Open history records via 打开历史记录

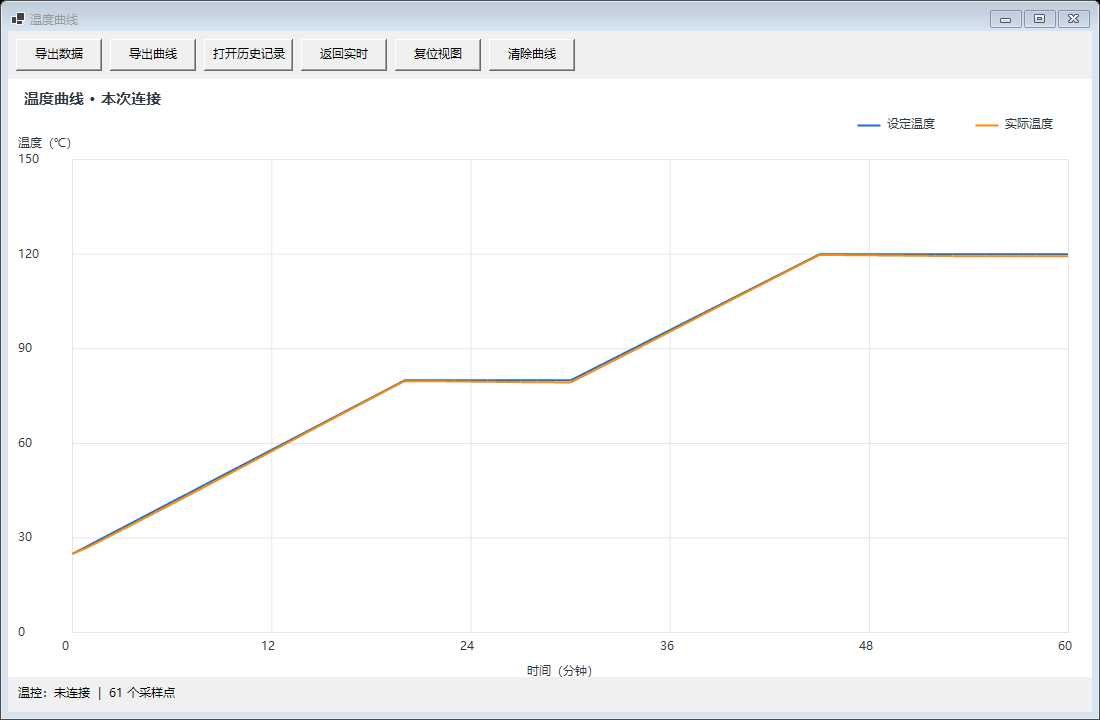pyautogui.click(x=248, y=54)
